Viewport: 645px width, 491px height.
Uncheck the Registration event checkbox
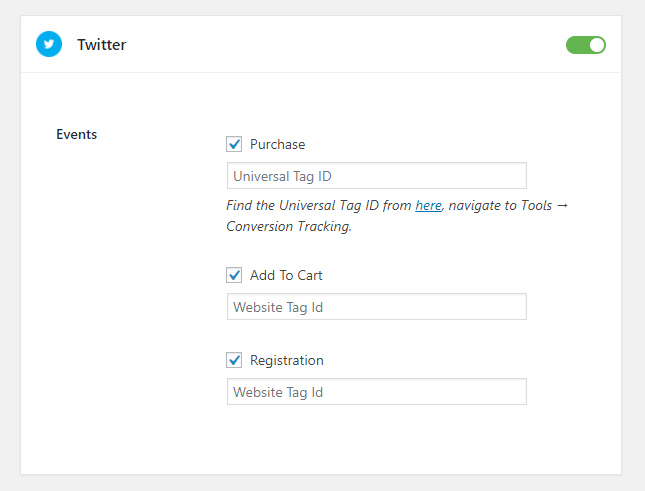[x=234, y=360]
